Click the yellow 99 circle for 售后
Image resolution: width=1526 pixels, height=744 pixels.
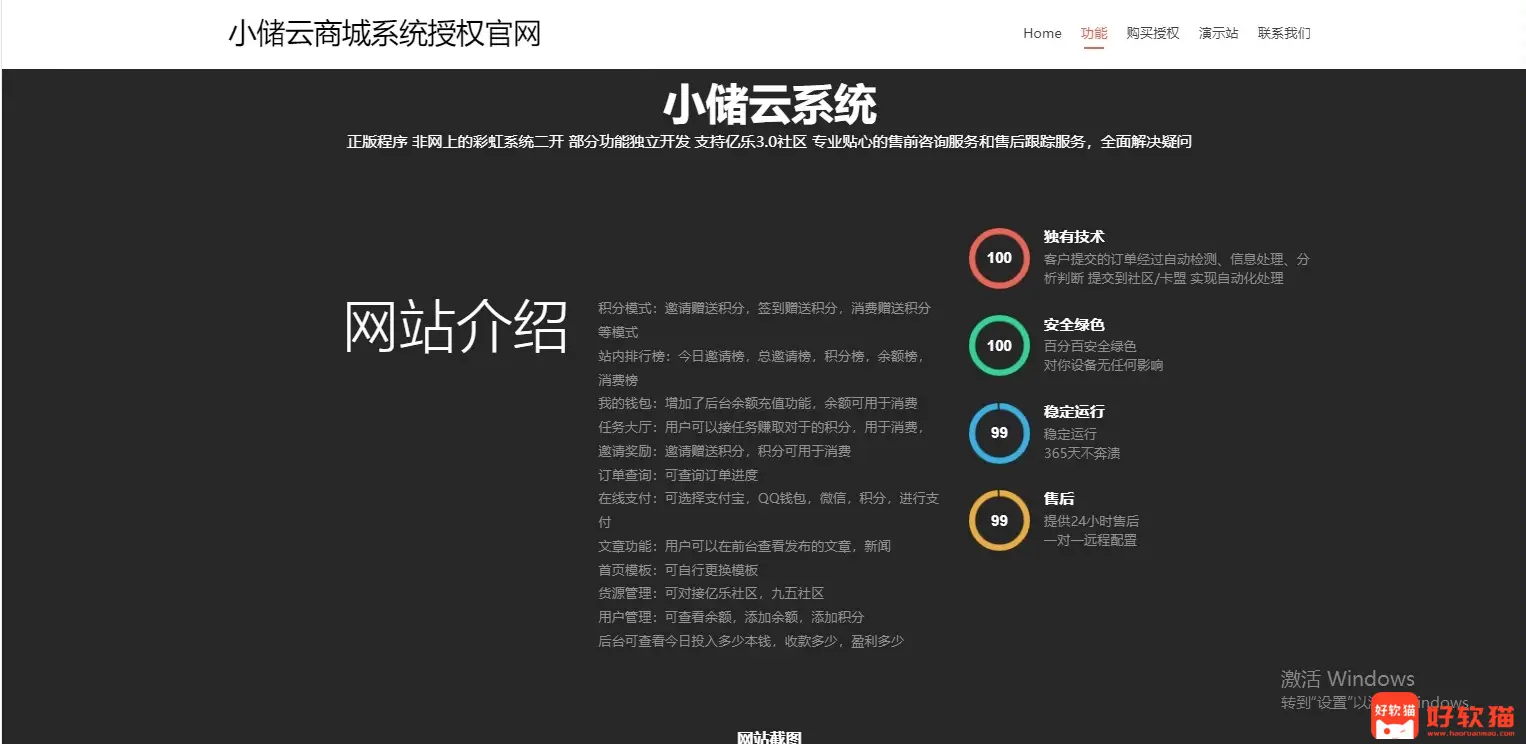point(999,520)
